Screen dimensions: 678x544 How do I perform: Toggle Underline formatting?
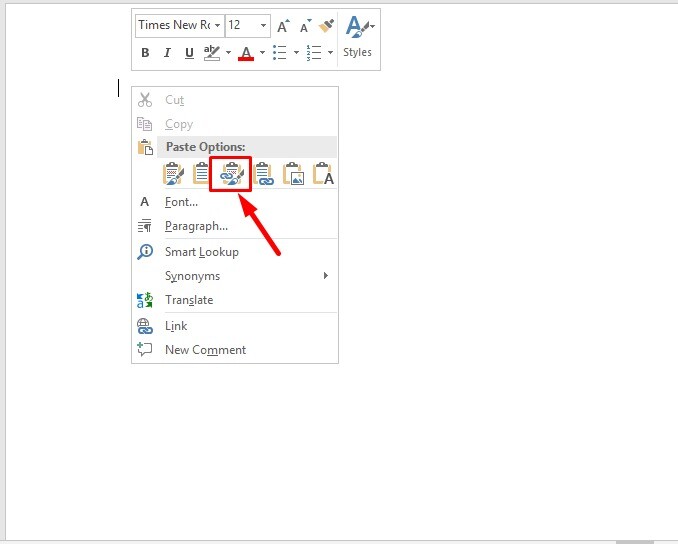189,53
